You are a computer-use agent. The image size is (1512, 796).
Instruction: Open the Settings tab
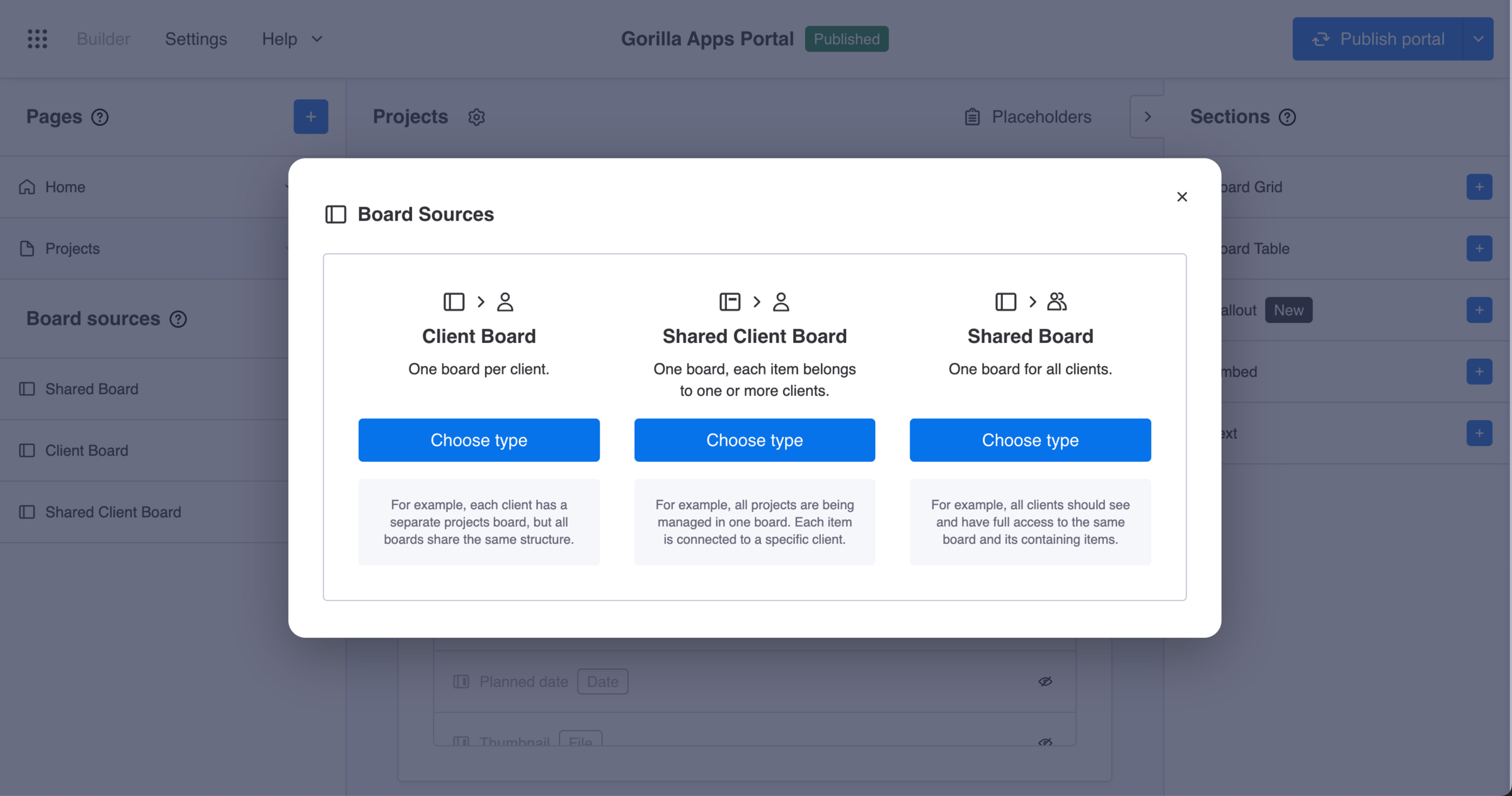point(196,39)
